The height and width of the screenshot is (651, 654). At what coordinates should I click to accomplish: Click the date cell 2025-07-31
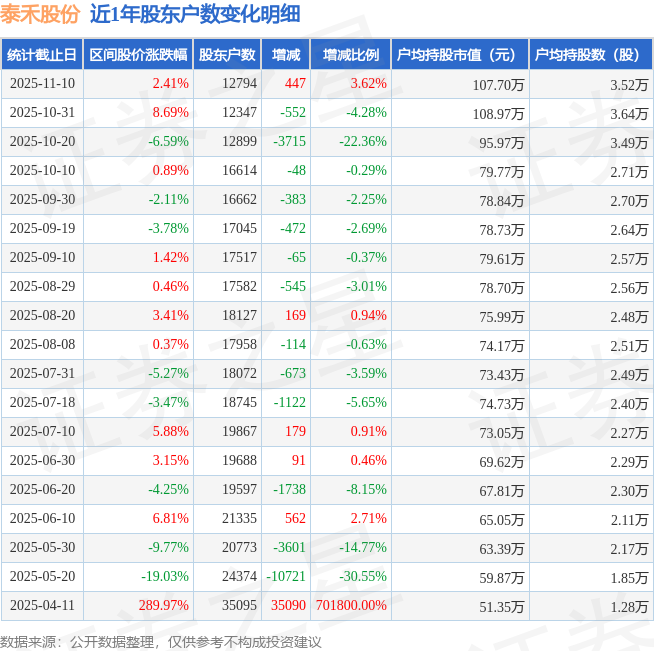tap(43, 373)
